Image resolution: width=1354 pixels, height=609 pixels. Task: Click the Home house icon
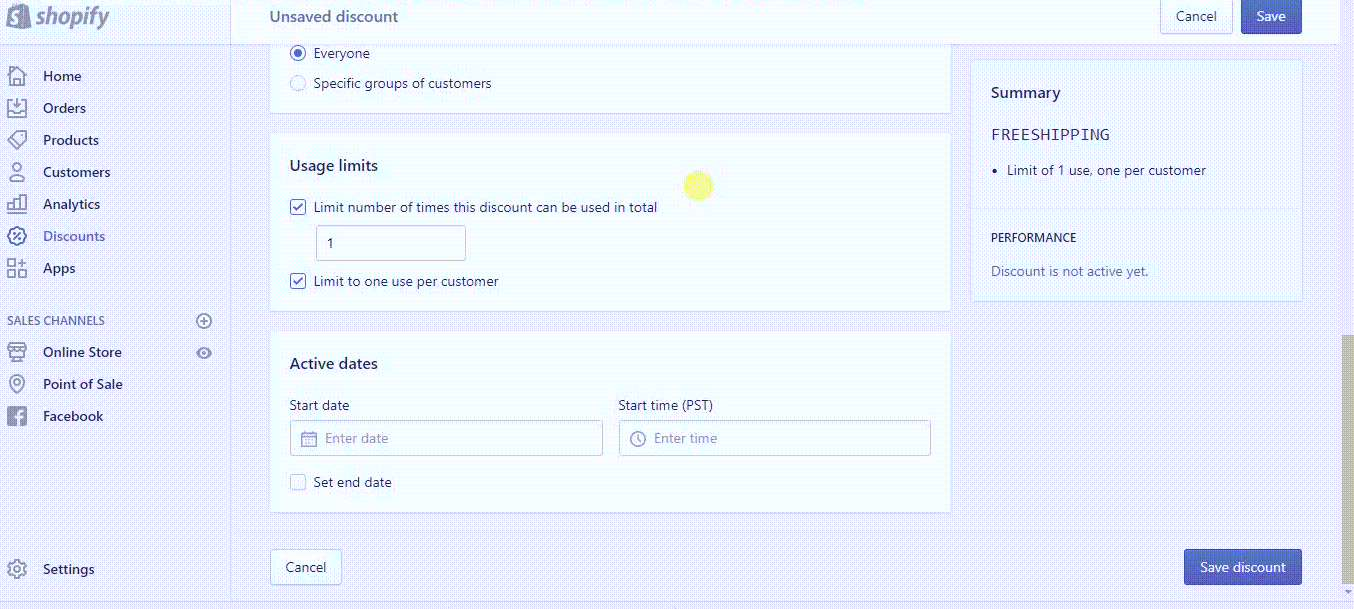(x=17, y=76)
